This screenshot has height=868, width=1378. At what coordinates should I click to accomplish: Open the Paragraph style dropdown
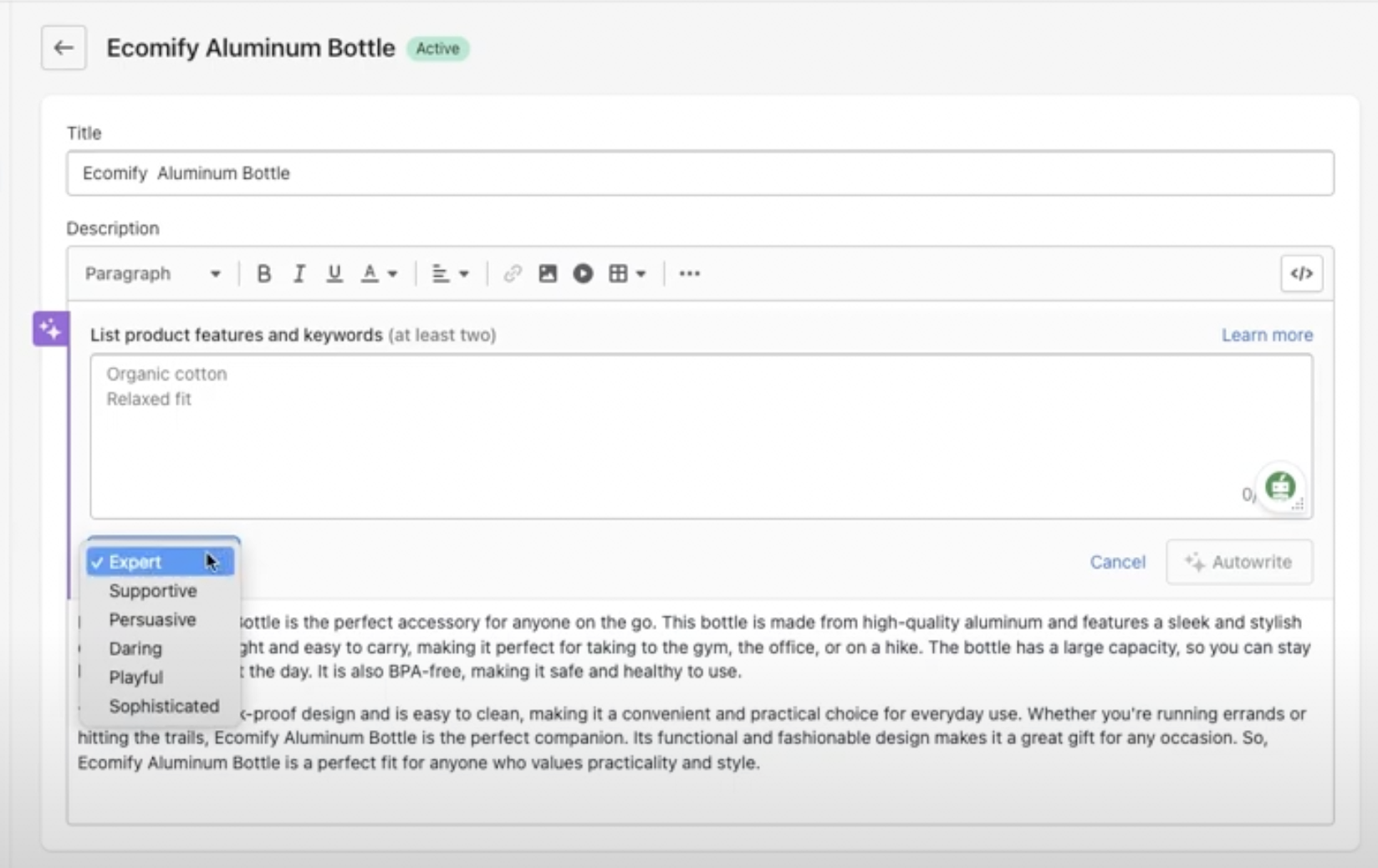(x=153, y=273)
